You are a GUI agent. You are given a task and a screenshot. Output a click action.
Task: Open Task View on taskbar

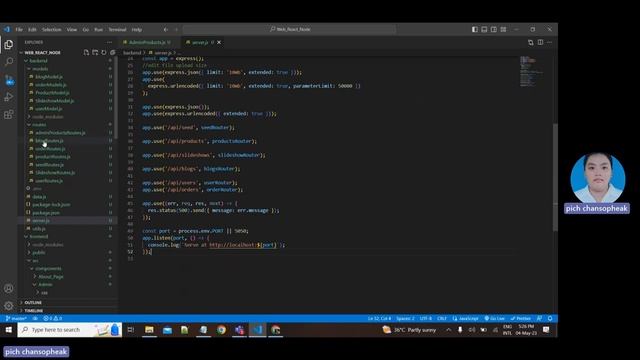pos(131,330)
